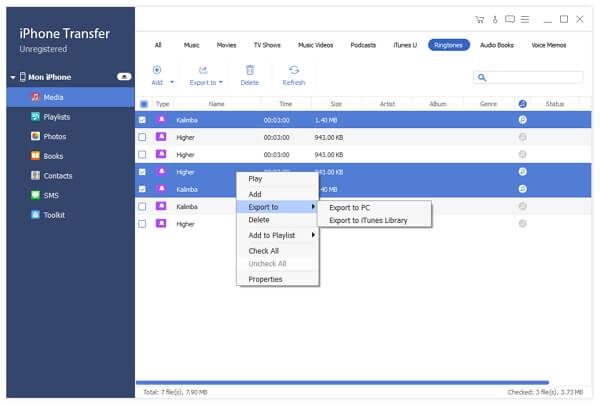Switch to the Audio Books tab
The width and height of the screenshot is (600, 406).
pyautogui.click(x=497, y=45)
